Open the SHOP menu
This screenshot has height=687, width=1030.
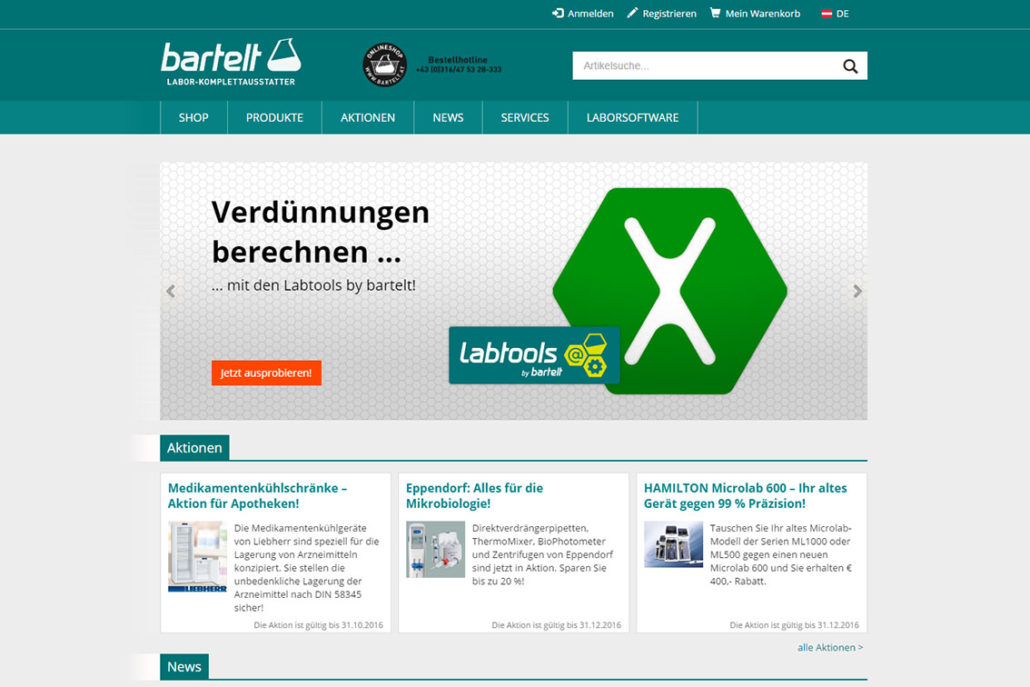[x=194, y=118]
